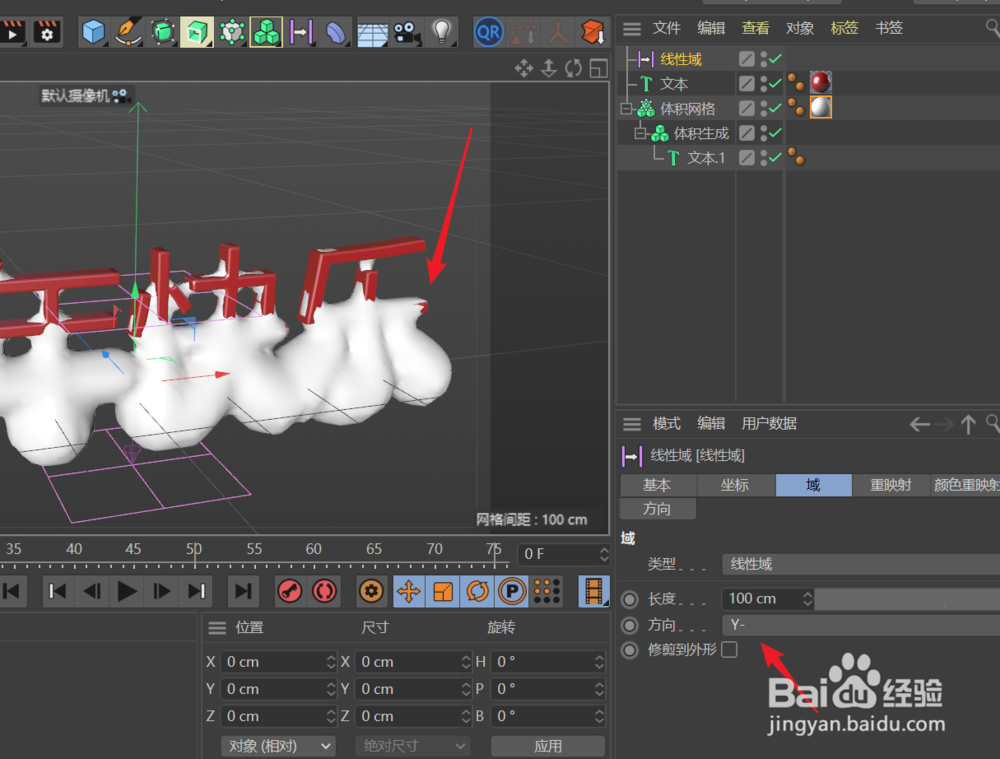Open the 文件 menu in object manager
The width and height of the screenshot is (1000, 759).
pos(666,28)
